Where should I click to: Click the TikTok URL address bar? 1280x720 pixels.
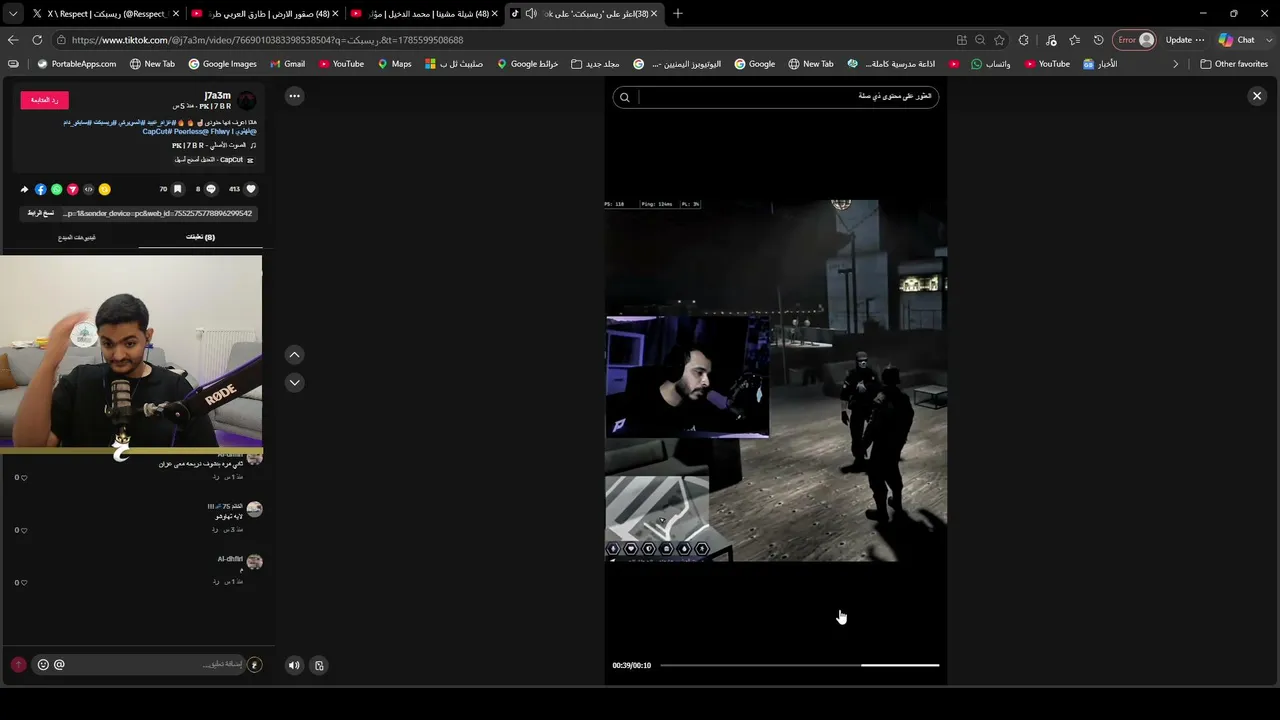[500, 40]
